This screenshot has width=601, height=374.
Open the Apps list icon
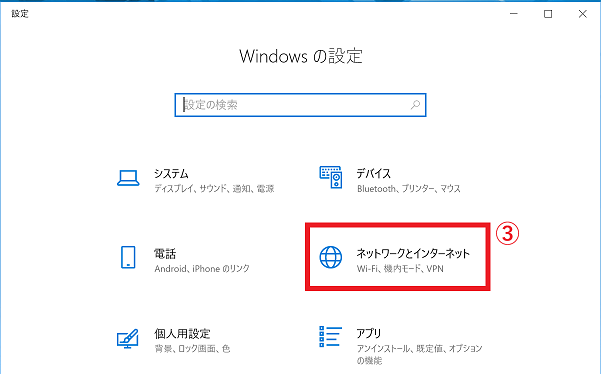[330, 336]
